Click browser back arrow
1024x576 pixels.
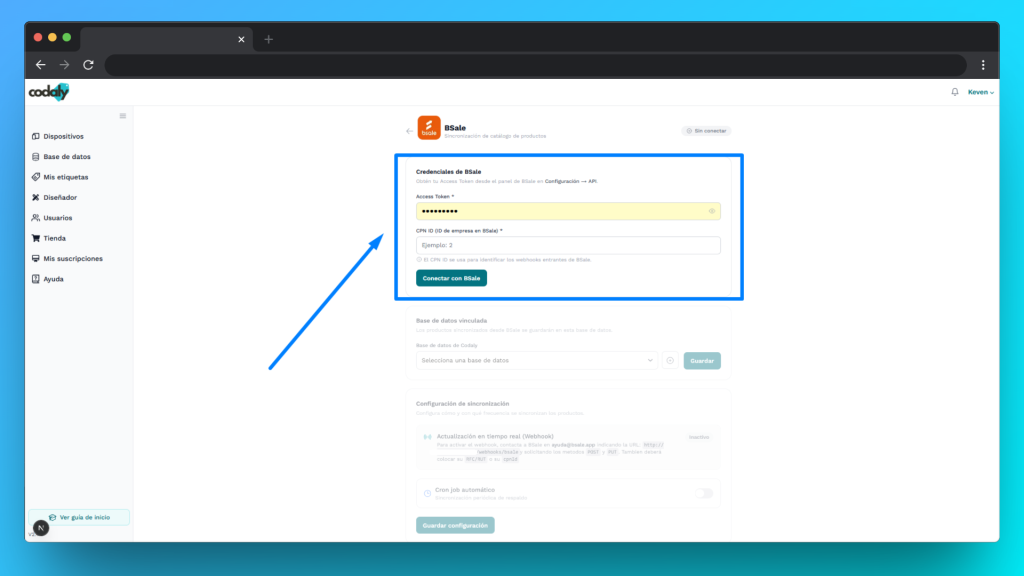(x=40, y=65)
